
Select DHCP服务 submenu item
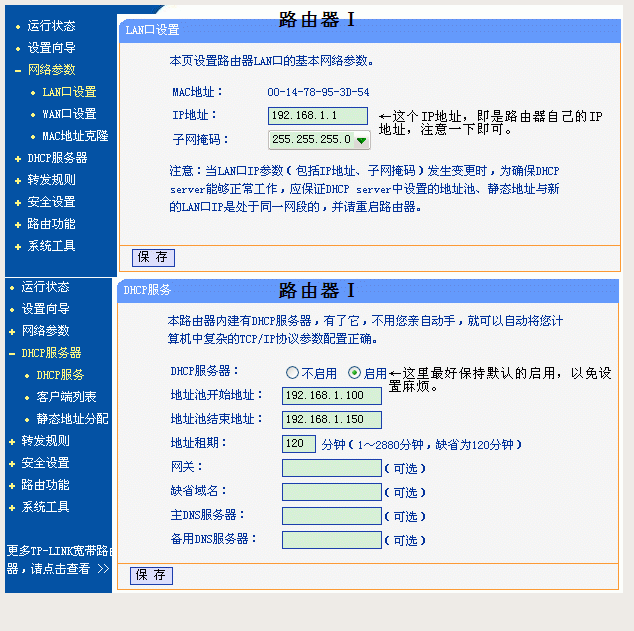coord(60,375)
